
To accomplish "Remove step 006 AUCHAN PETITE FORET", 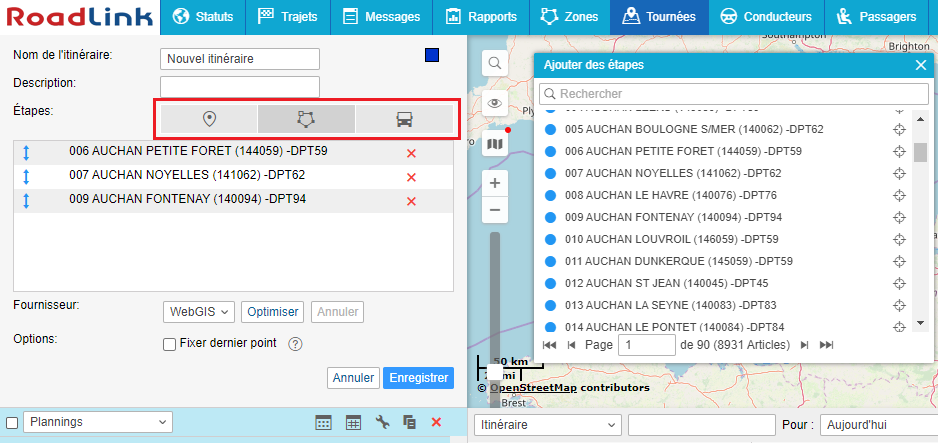I will point(411,154).
